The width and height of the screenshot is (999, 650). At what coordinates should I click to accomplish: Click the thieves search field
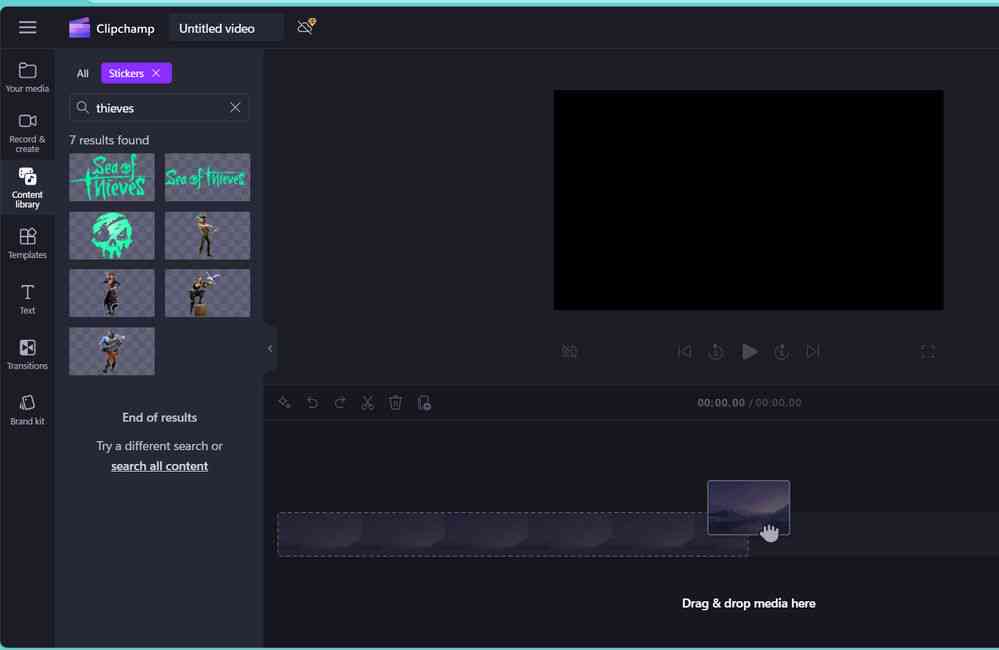(159, 108)
